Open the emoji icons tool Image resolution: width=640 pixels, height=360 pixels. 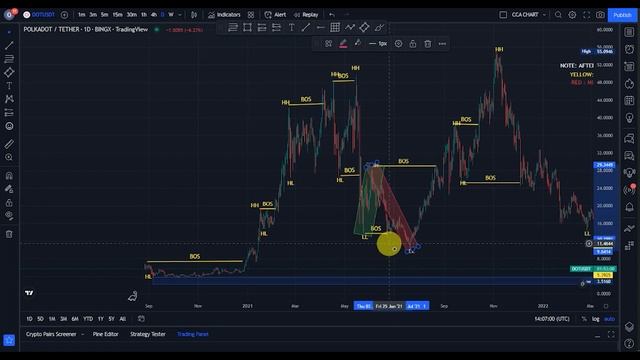pos(9,126)
